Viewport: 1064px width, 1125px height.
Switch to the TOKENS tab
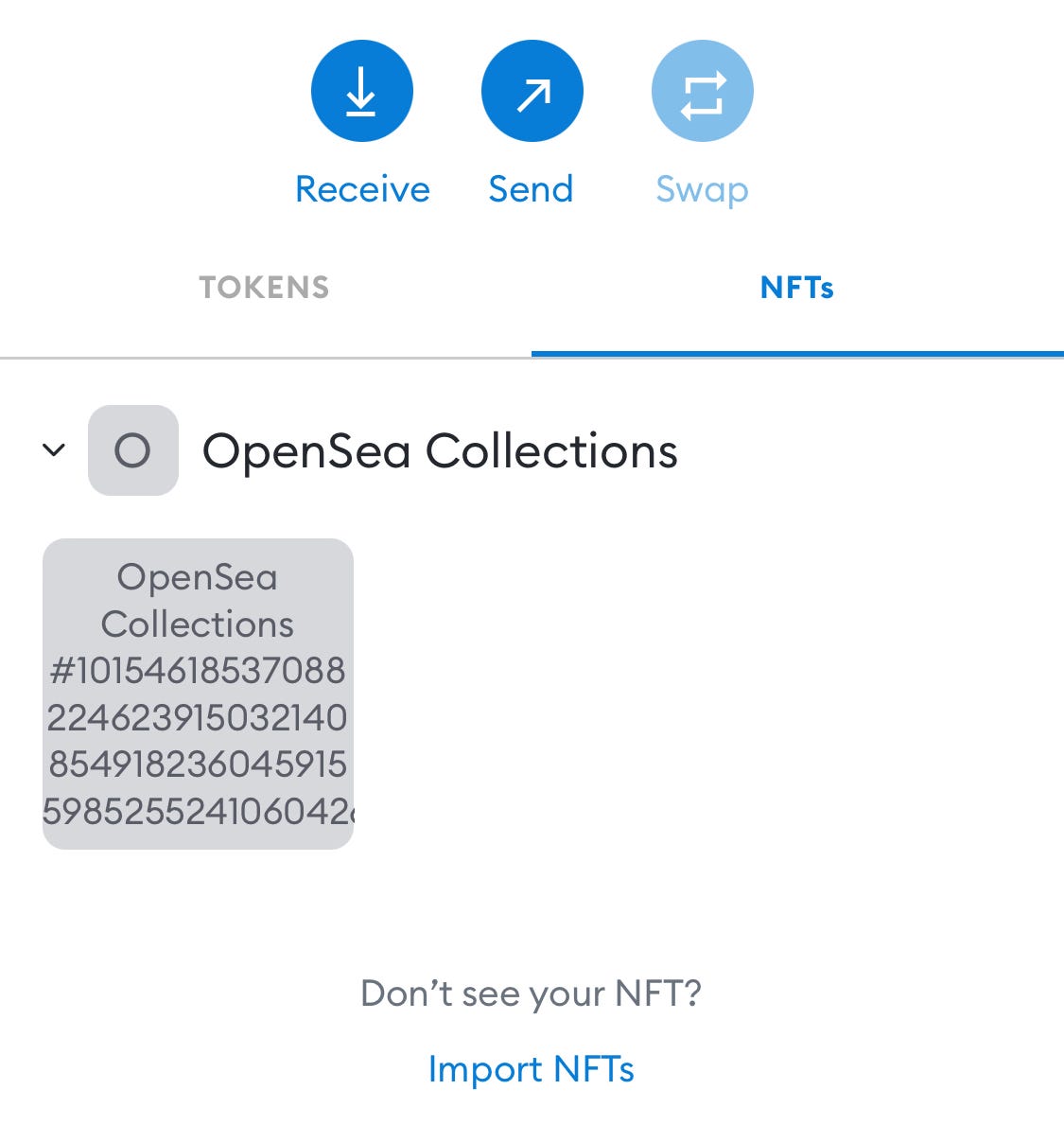(265, 288)
